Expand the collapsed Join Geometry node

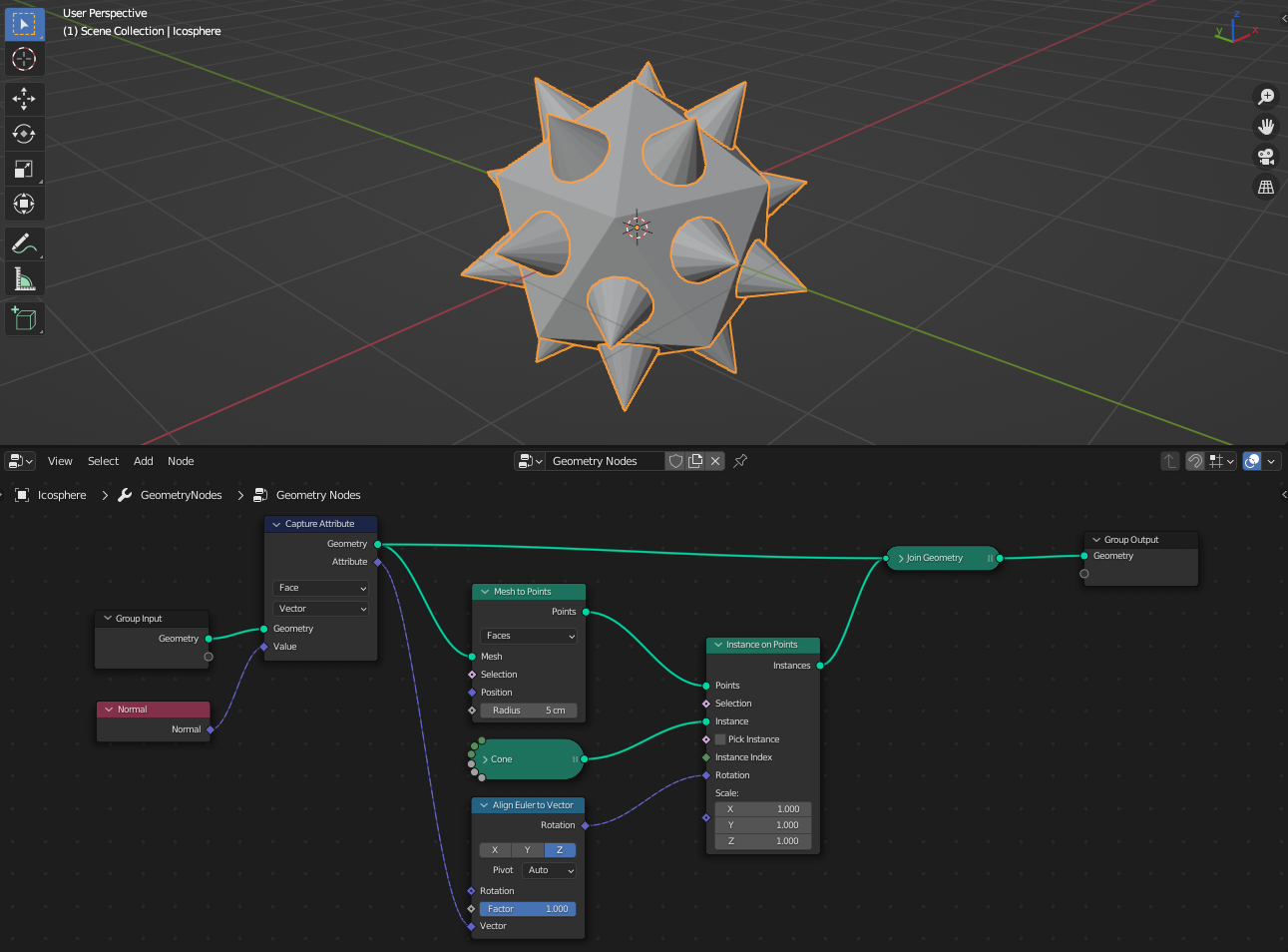[x=901, y=558]
